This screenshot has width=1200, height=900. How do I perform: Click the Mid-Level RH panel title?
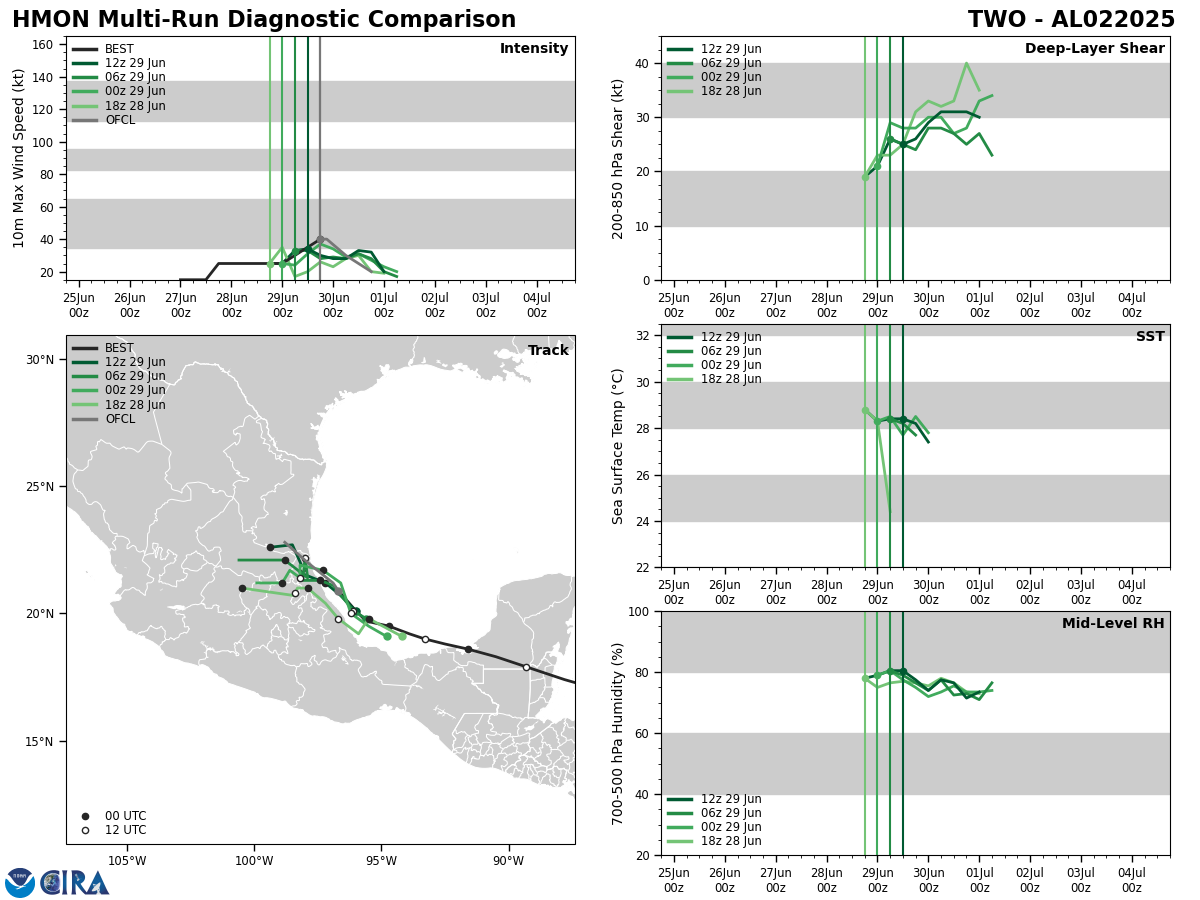[1113, 624]
